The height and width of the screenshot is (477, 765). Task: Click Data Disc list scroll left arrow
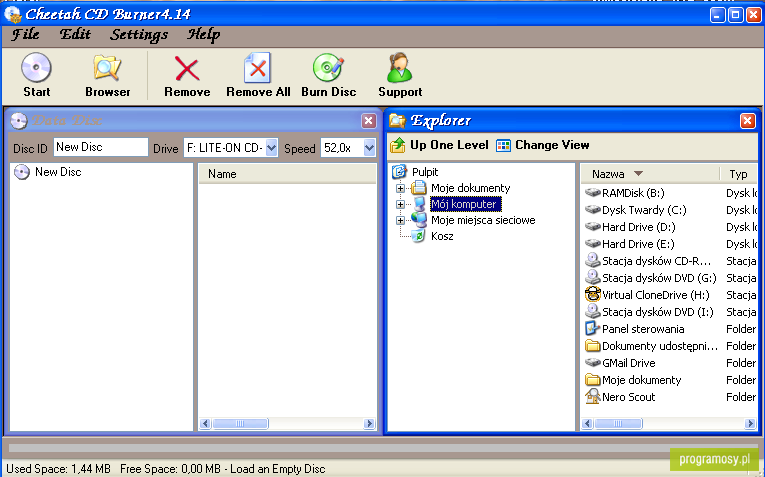pos(205,423)
